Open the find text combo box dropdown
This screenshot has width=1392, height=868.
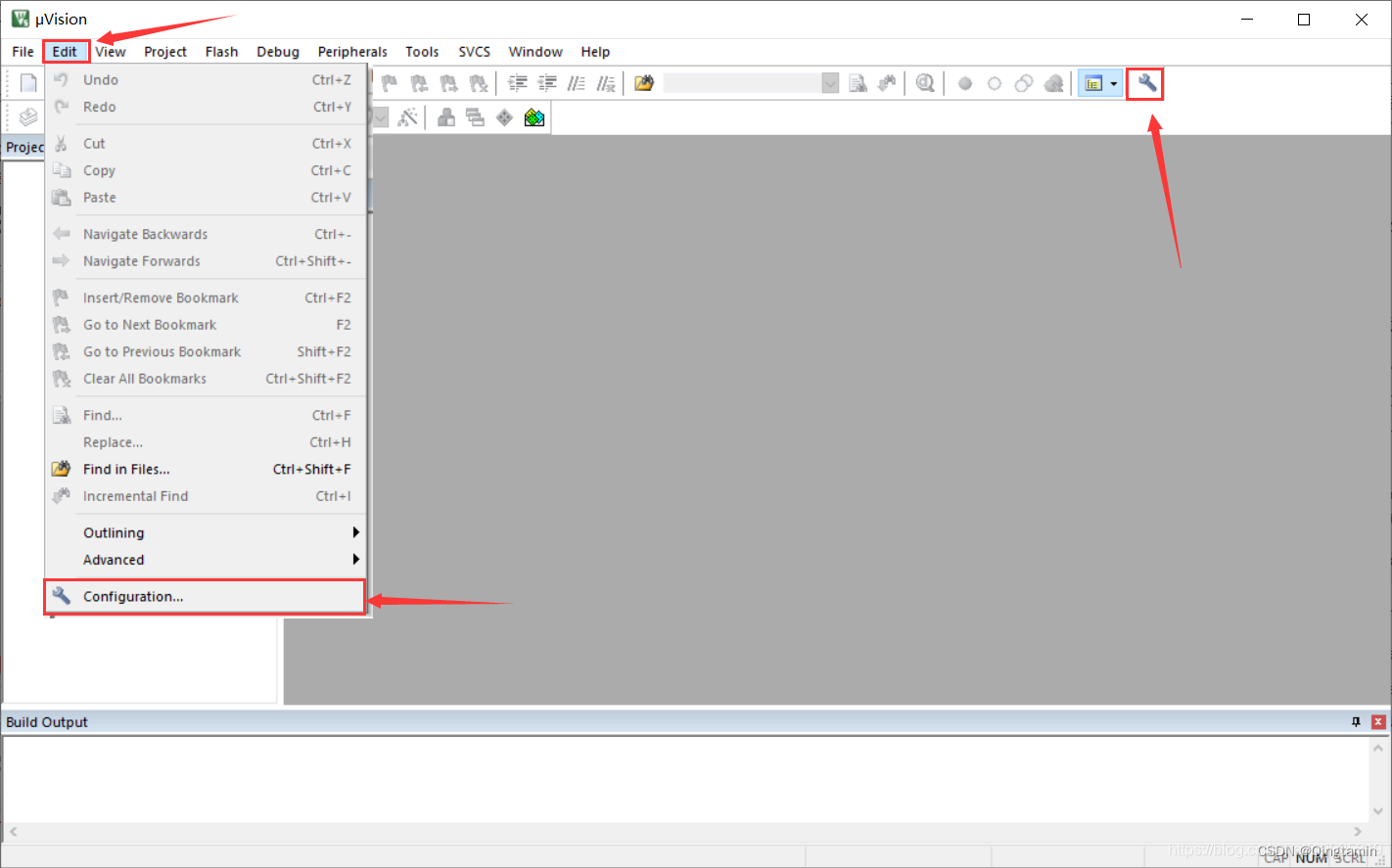(830, 84)
